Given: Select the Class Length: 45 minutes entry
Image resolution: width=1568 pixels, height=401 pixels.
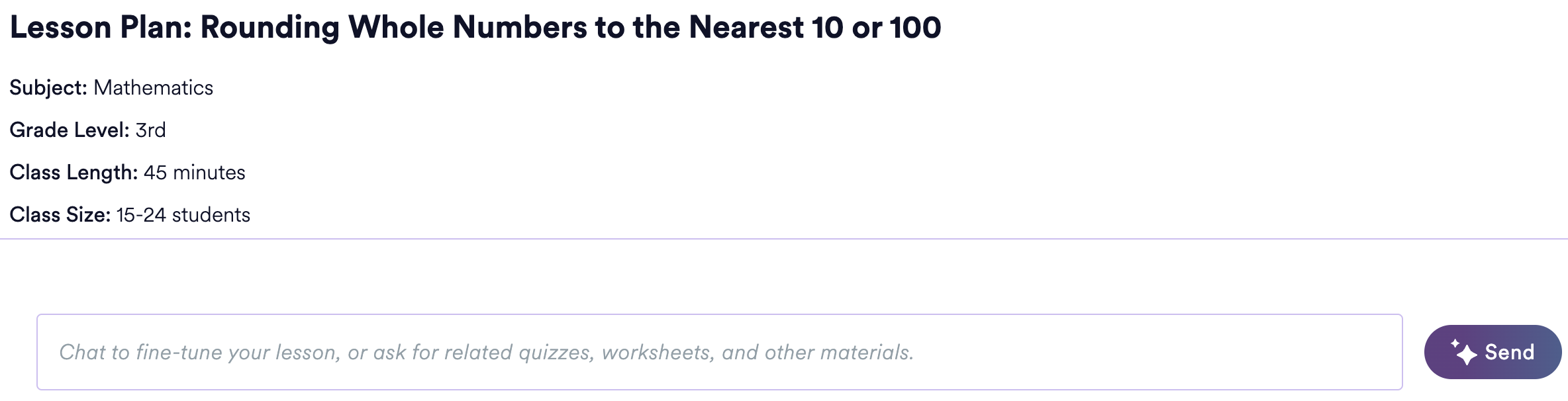Looking at the screenshot, I should point(127,172).
